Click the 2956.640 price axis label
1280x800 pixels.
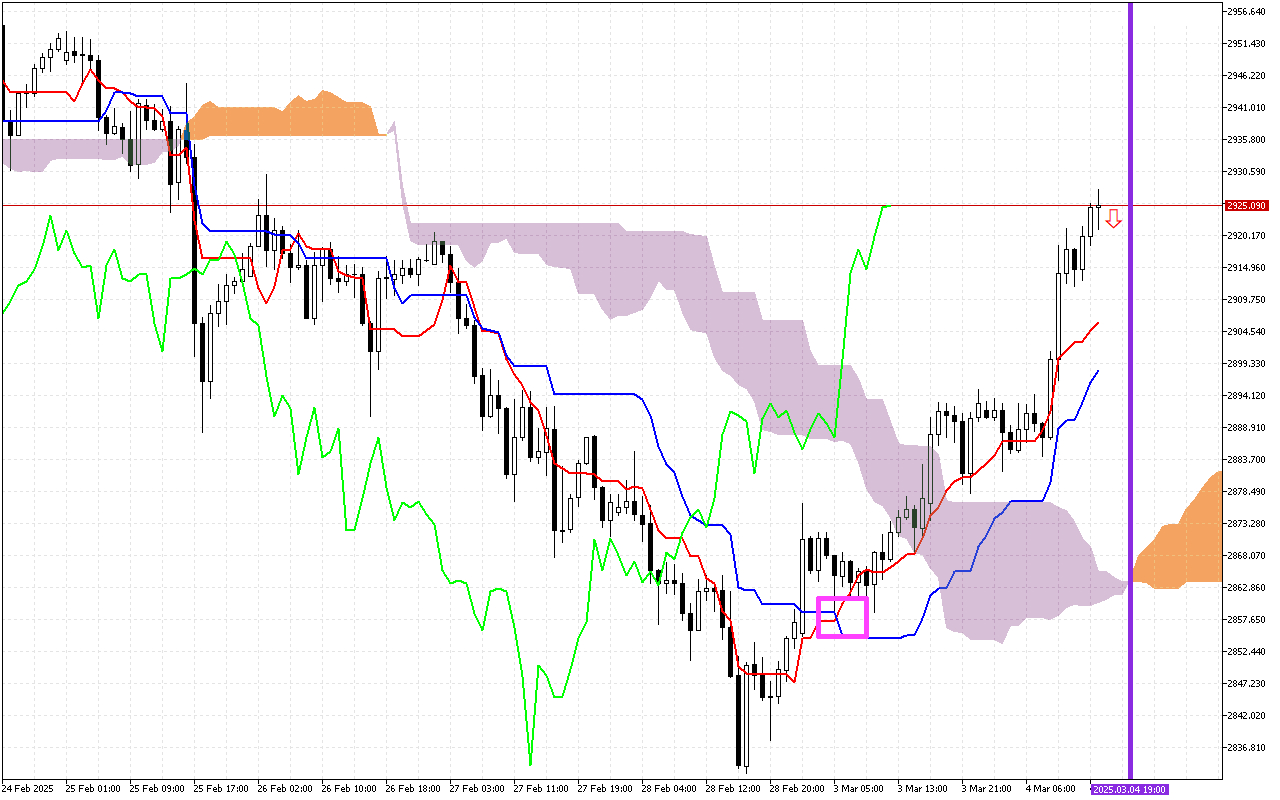click(1246, 12)
